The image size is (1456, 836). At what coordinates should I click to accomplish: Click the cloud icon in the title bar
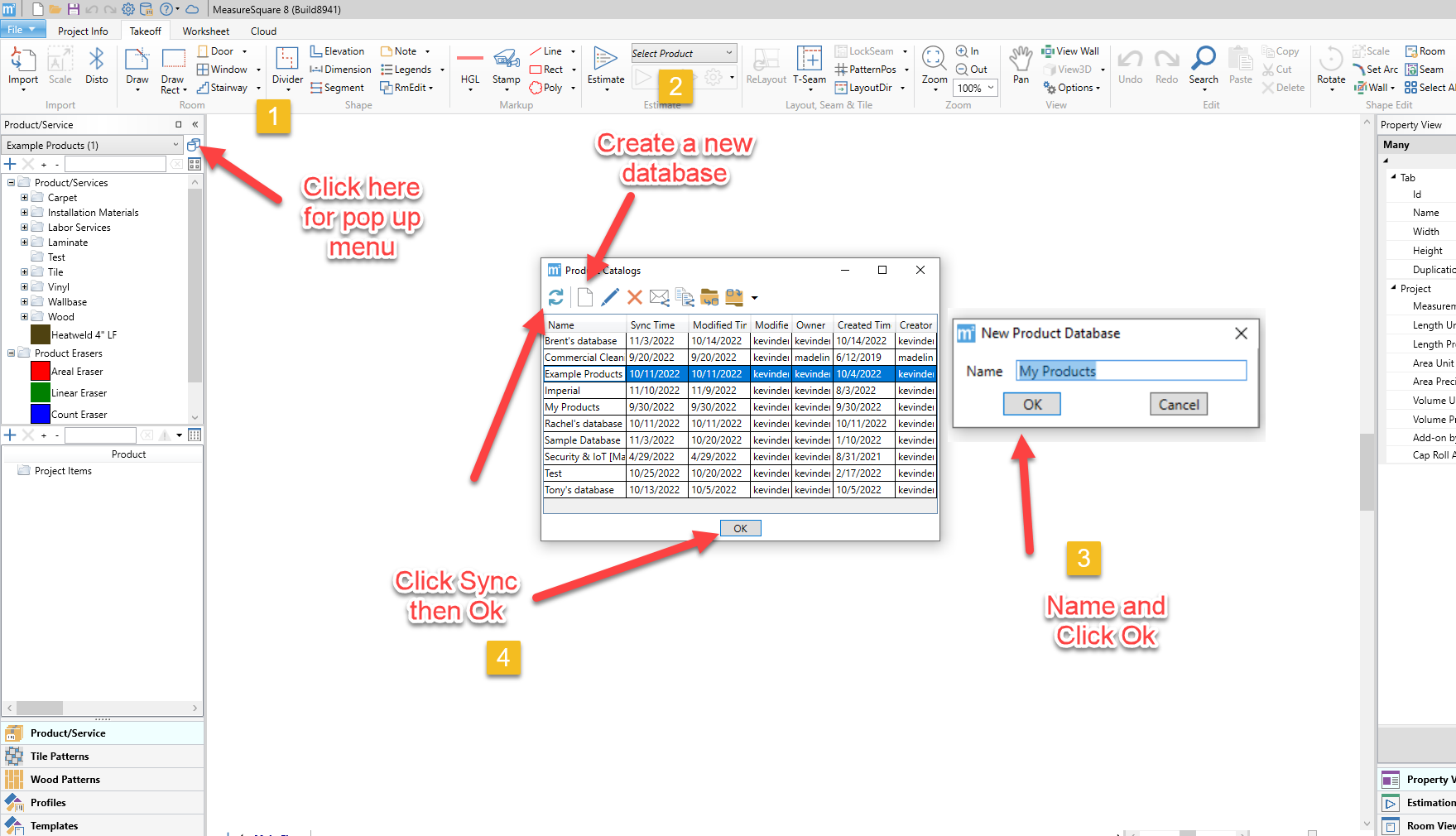(x=192, y=9)
